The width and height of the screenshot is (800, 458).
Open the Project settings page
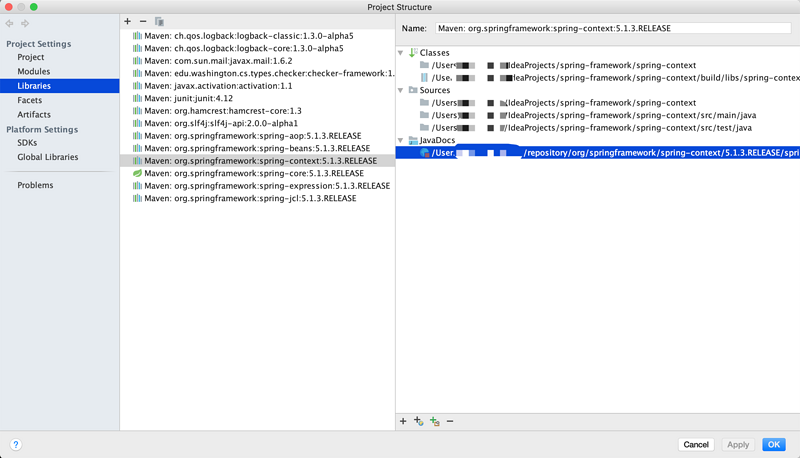point(31,57)
